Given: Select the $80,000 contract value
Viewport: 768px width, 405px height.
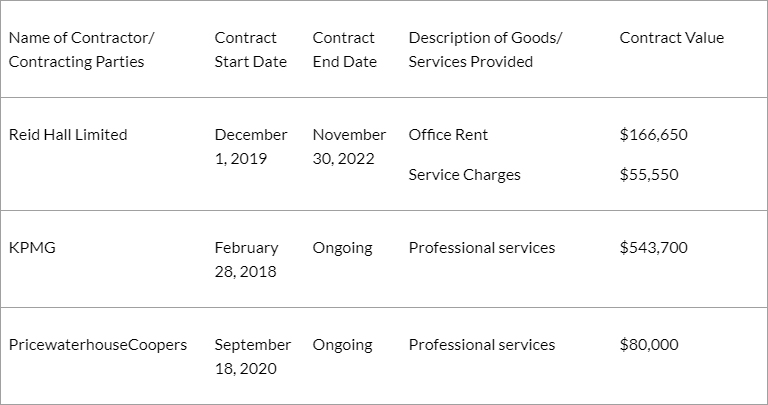Looking at the screenshot, I should pyautogui.click(x=649, y=345).
